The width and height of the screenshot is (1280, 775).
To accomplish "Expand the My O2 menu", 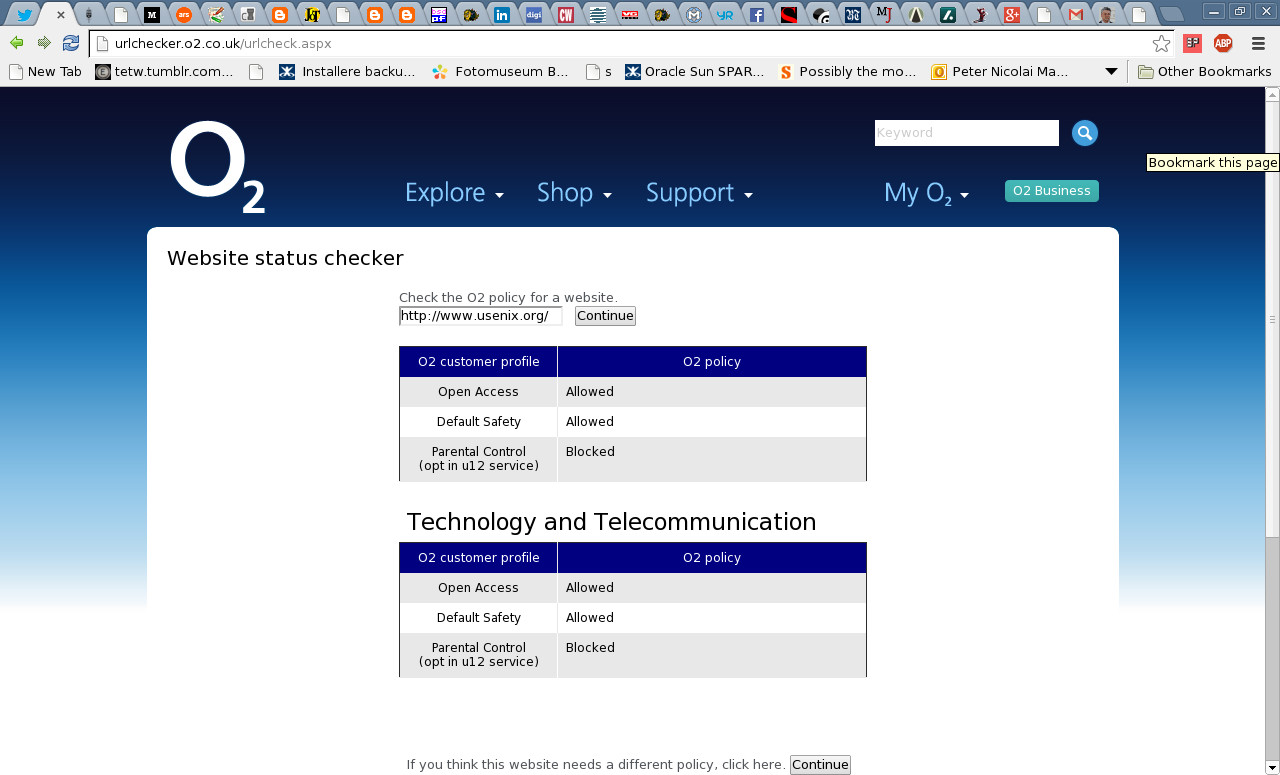I will click(927, 193).
